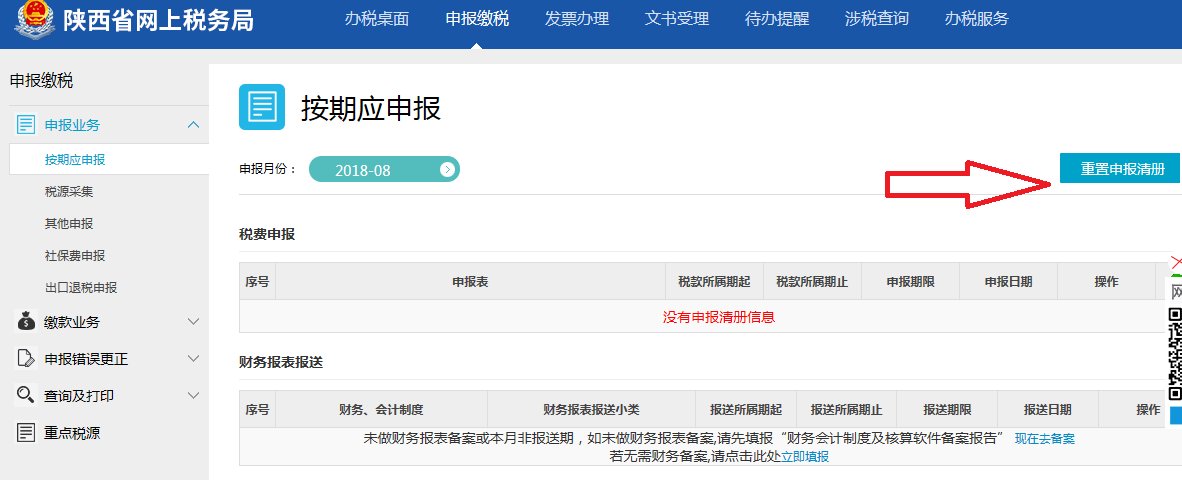Click the 申报日期 column header
The height and width of the screenshot is (480, 1182).
1009,282
